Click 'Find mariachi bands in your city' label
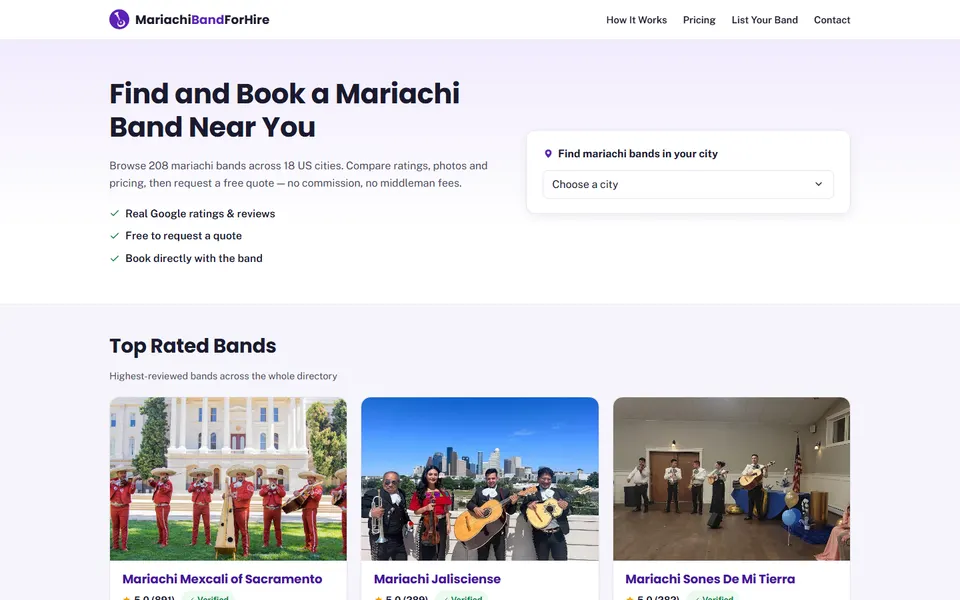 pos(637,154)
